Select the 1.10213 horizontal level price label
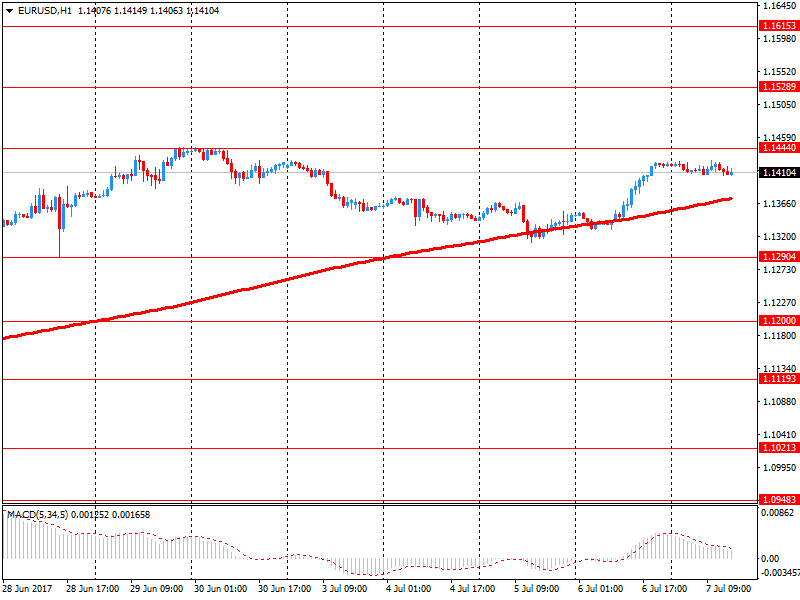The height and width of the screenshot is (600, 800). (779, 447)
